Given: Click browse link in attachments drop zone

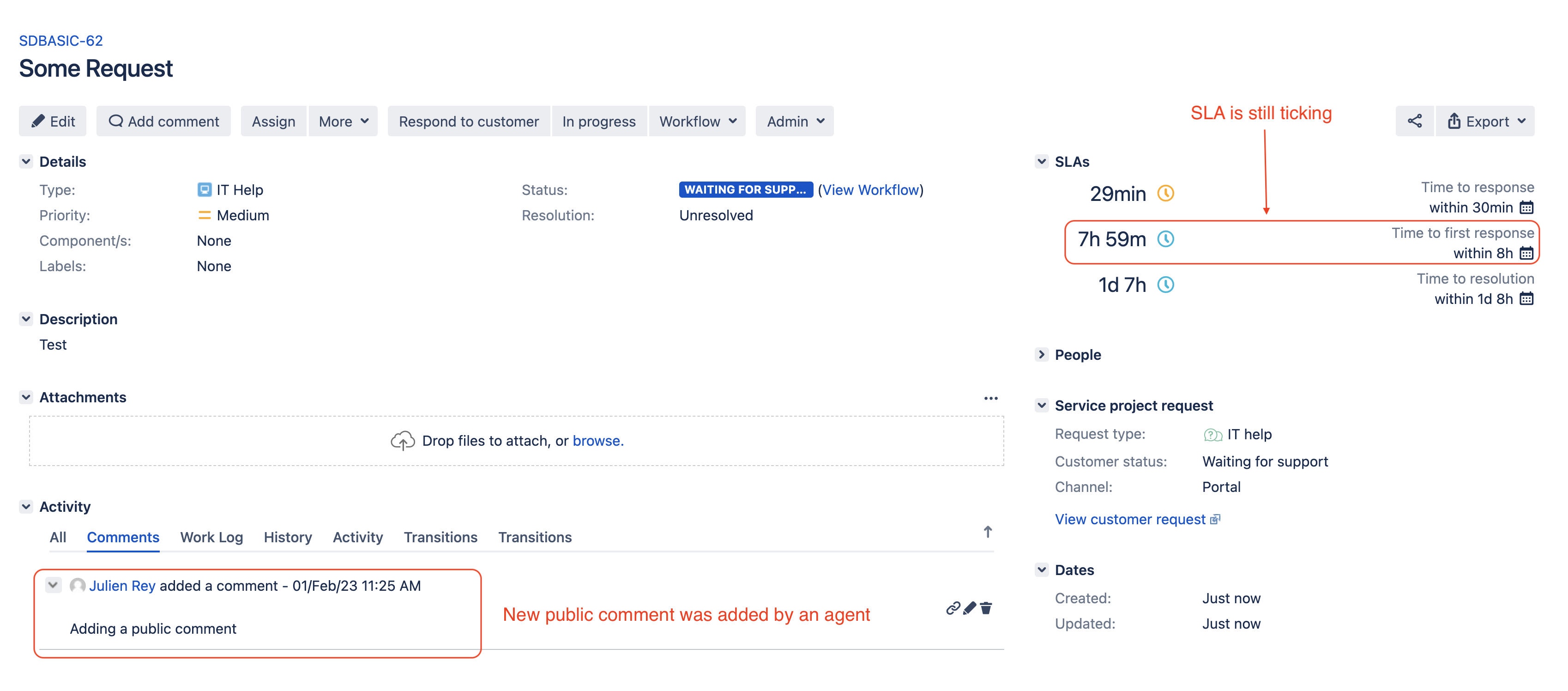Looking at the screenshot, I should coord(596,441).
